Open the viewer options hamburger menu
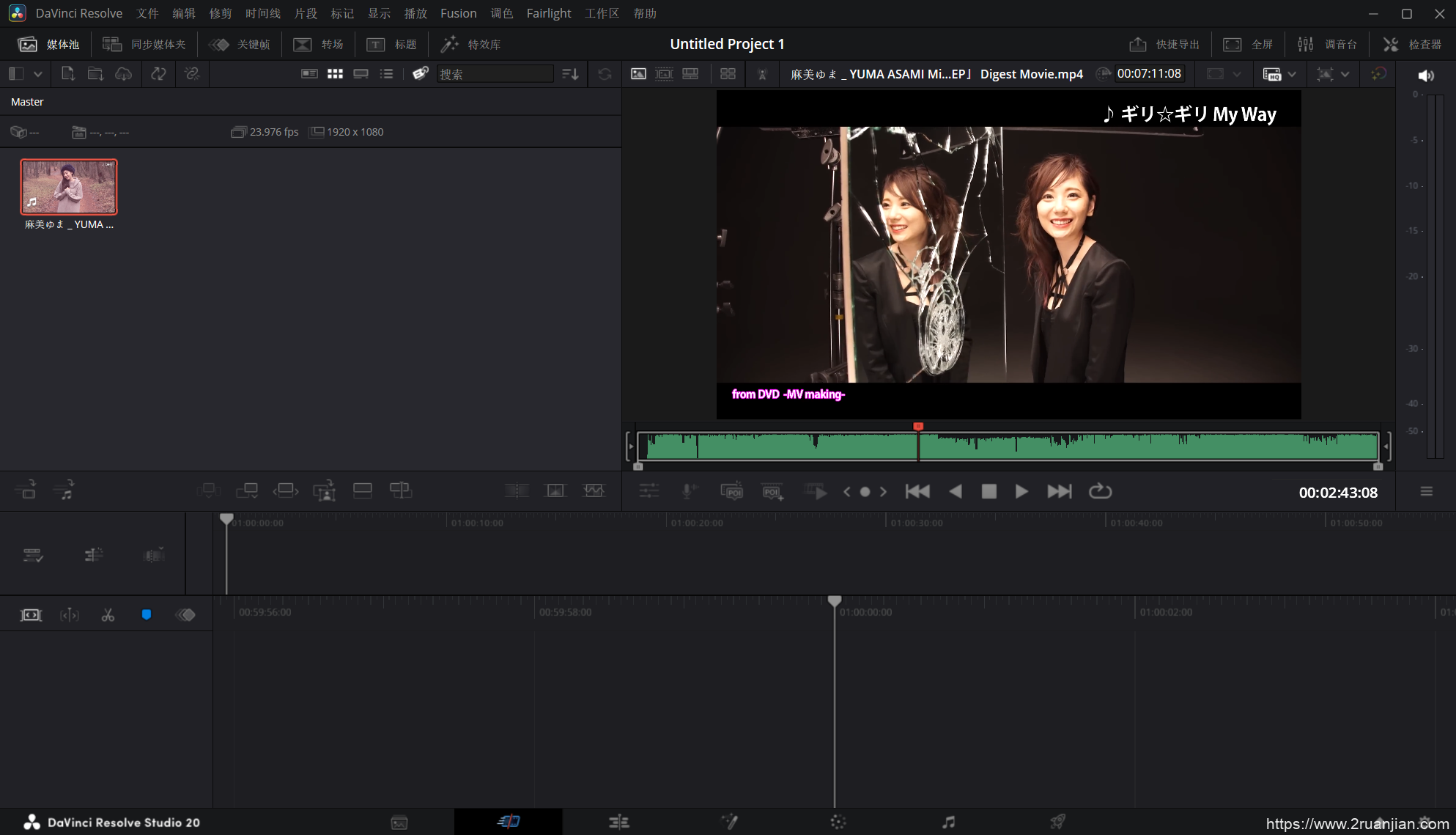This screenshot has height=835, width=1456. point(1426,492)
